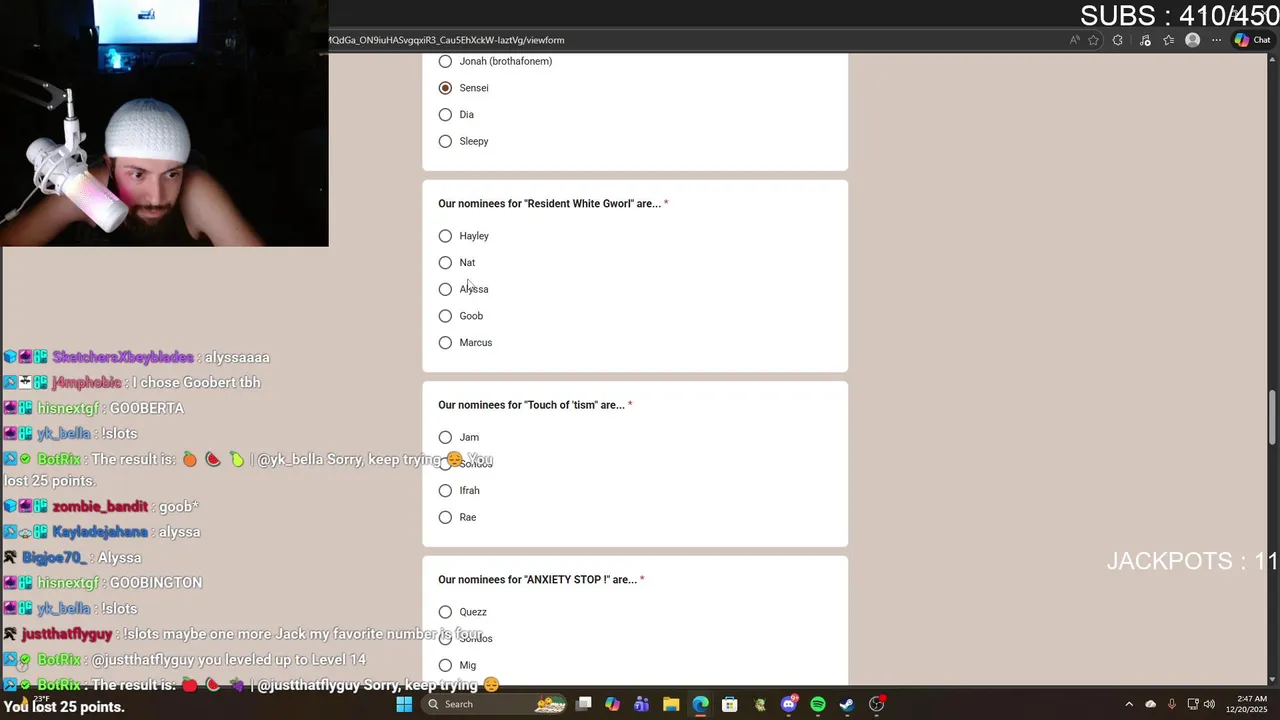Open Microsoft Store from the taskbar

click(x=730, y=704)
